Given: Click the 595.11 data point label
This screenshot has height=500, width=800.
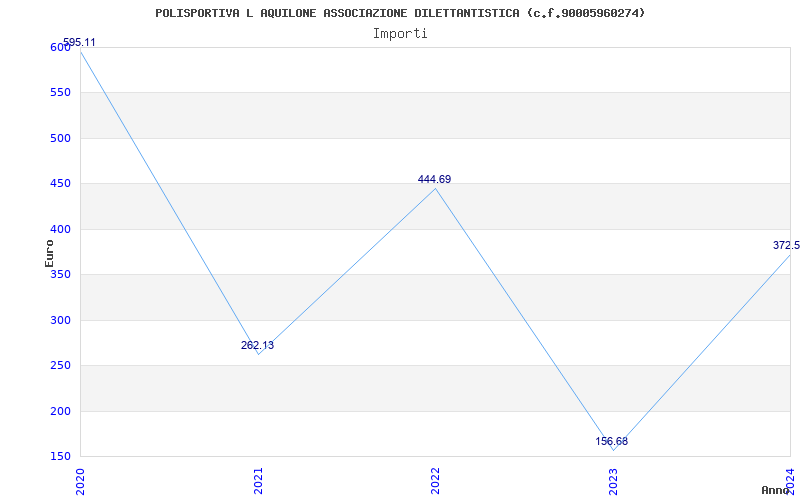Looking at the screenshot, I should tap(79, 42).
